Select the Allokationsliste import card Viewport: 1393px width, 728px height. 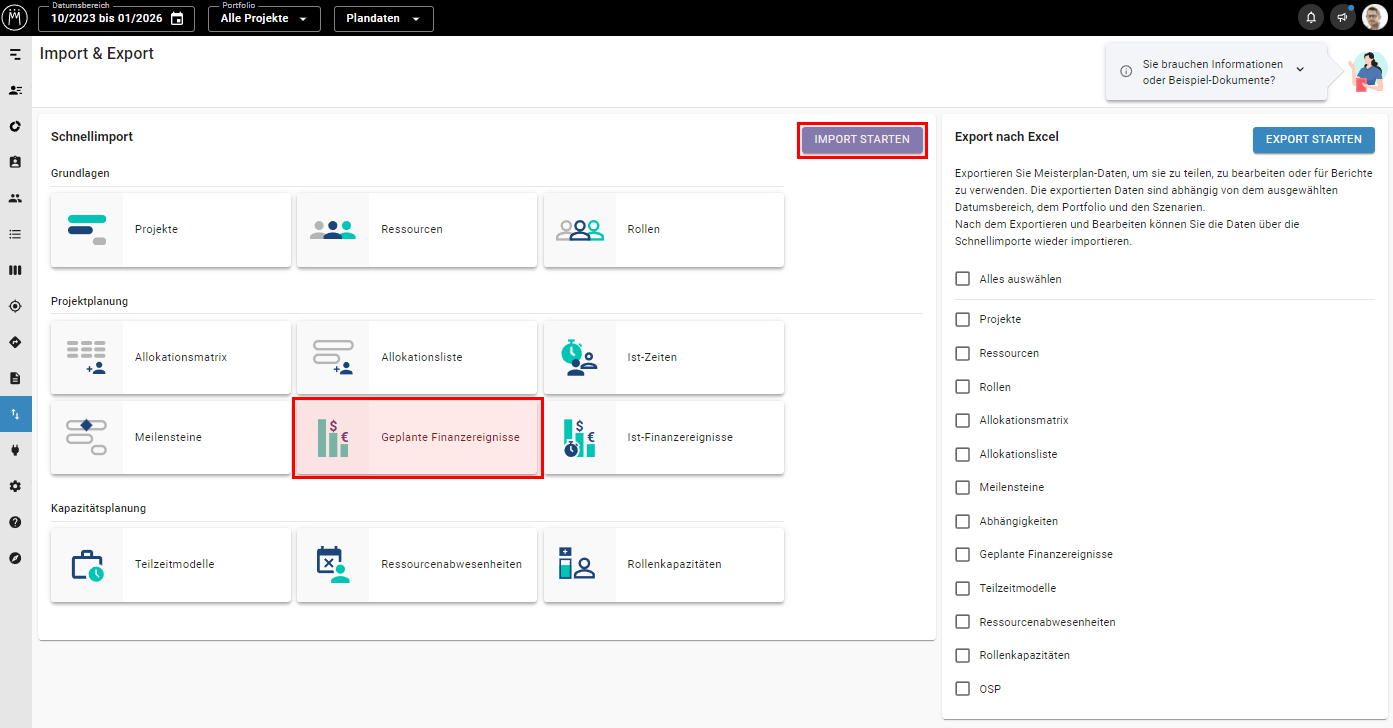417,357
